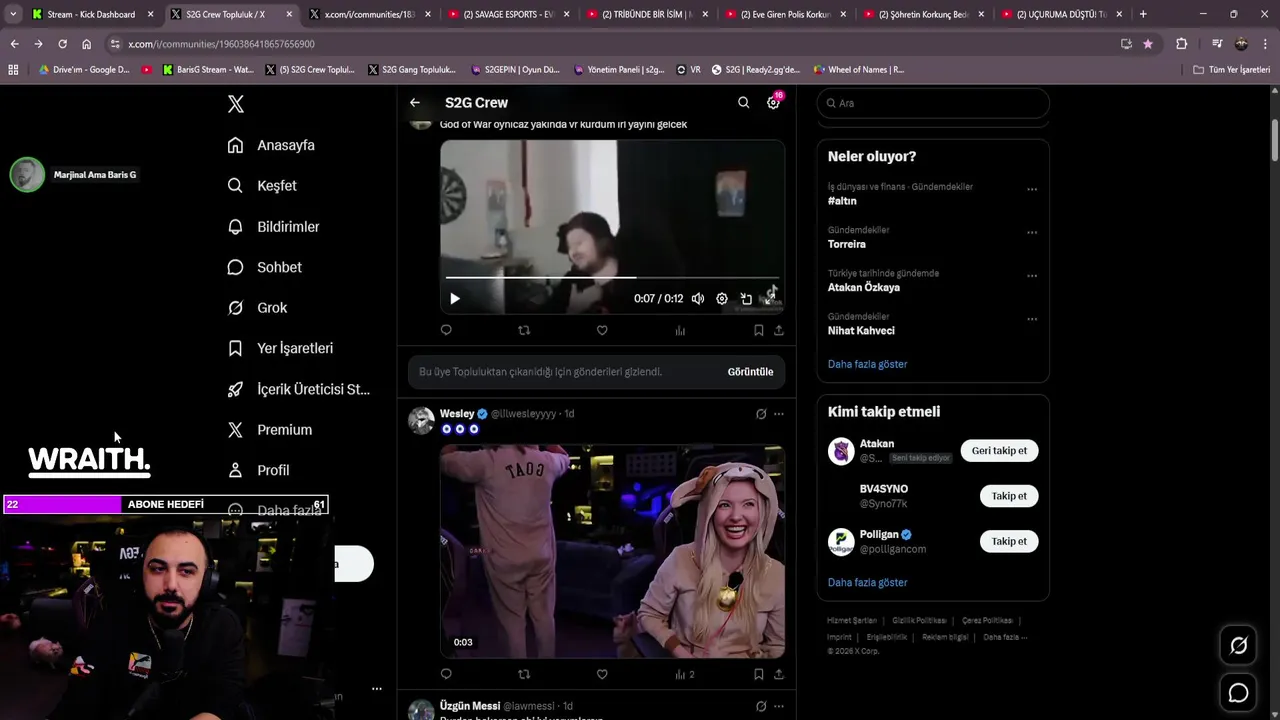Open Premium in the sidebar

click(270, 430)
